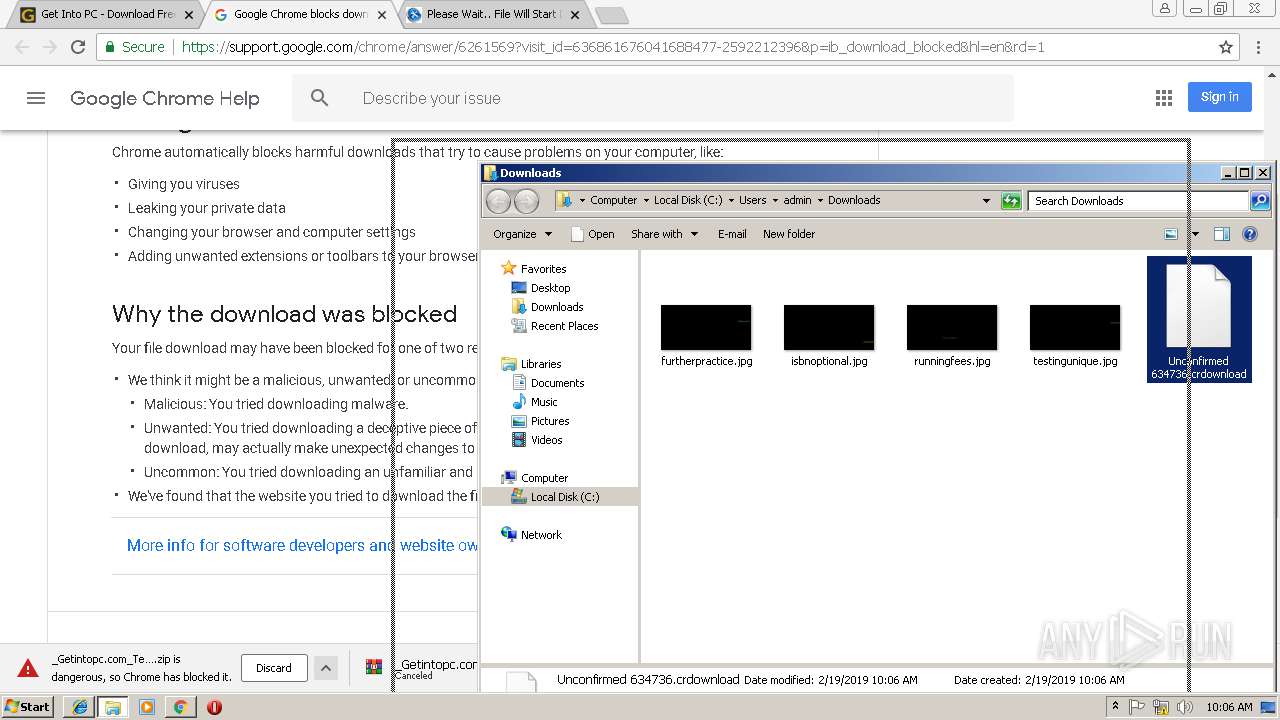Image resolution: width=1280 pixels, height=720 pixels.
Task: Open Windows Explorer from the taskbar
Action: 113,707
